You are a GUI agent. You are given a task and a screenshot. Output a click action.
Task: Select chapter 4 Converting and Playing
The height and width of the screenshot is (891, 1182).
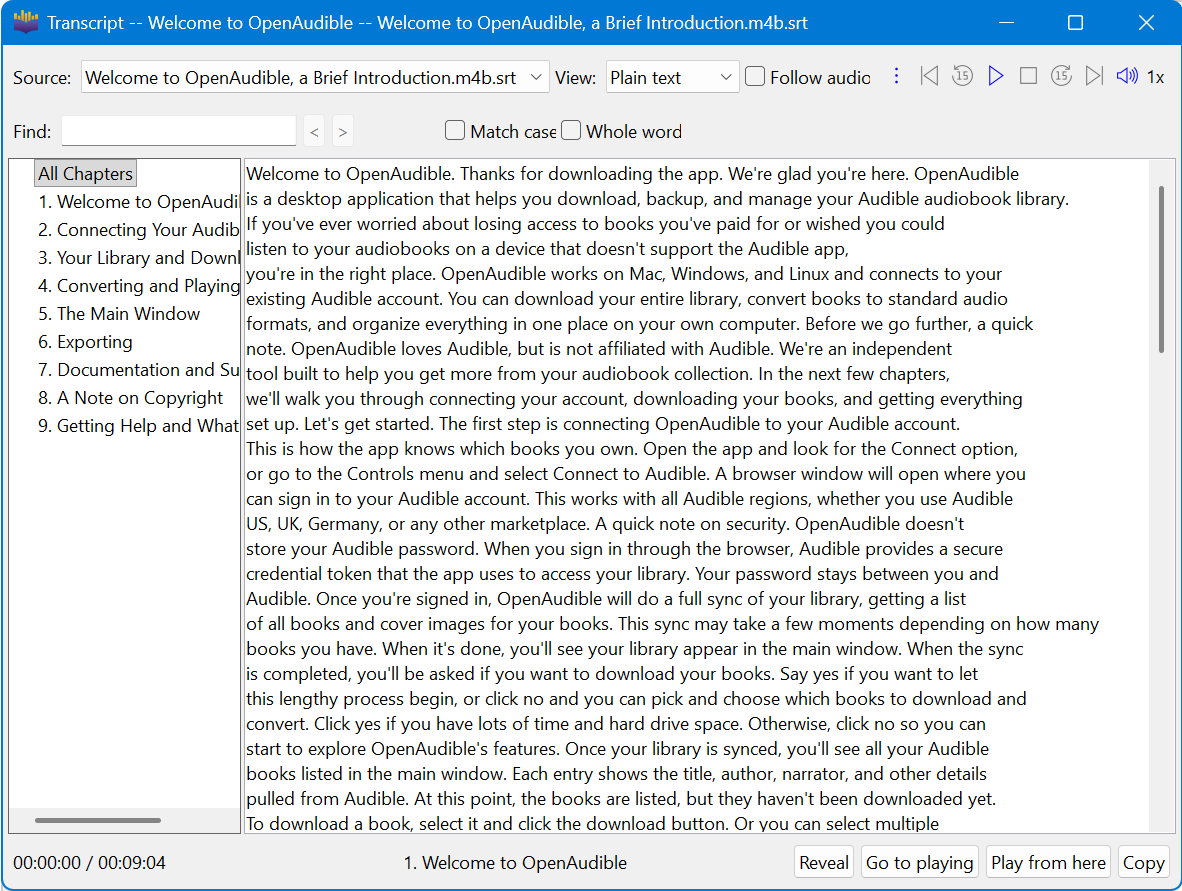[x=138, y=286]
